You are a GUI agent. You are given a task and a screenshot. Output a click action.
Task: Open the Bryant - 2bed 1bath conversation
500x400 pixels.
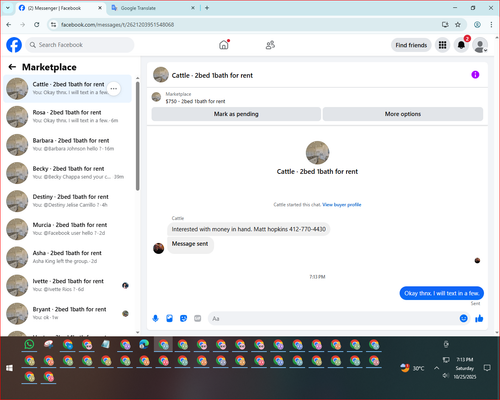67,313
